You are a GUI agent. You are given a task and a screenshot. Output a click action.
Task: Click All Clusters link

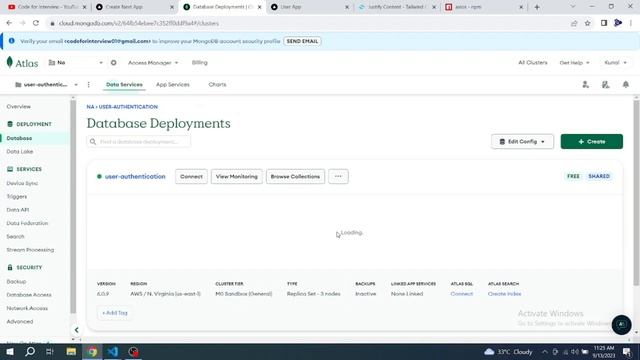tap(533, 62)
